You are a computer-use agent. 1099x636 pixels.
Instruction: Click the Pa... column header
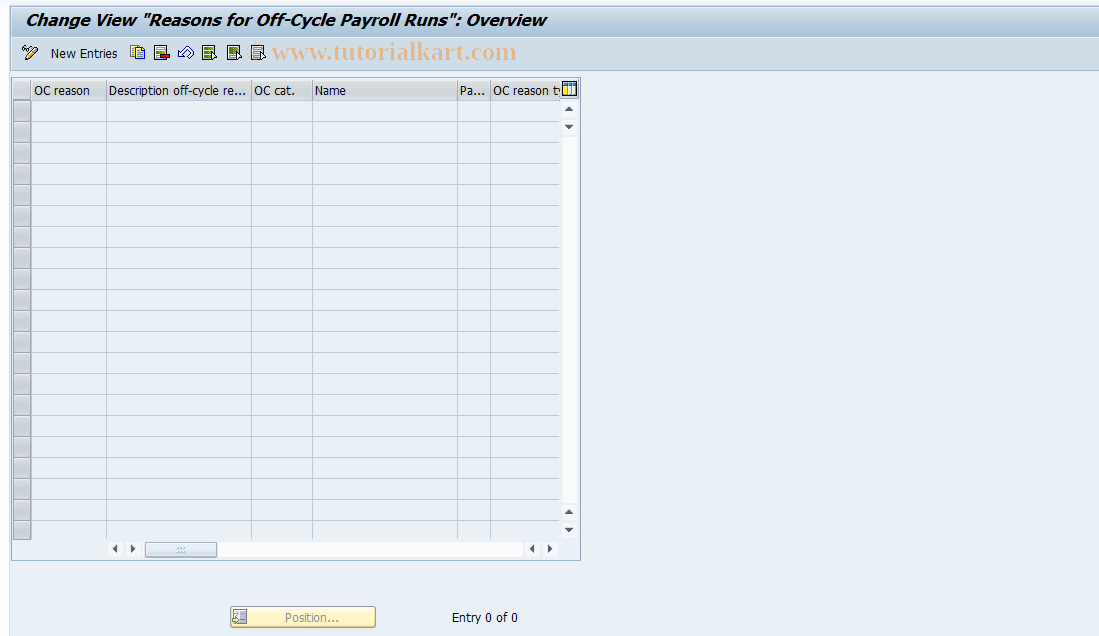tap(474, 90)
